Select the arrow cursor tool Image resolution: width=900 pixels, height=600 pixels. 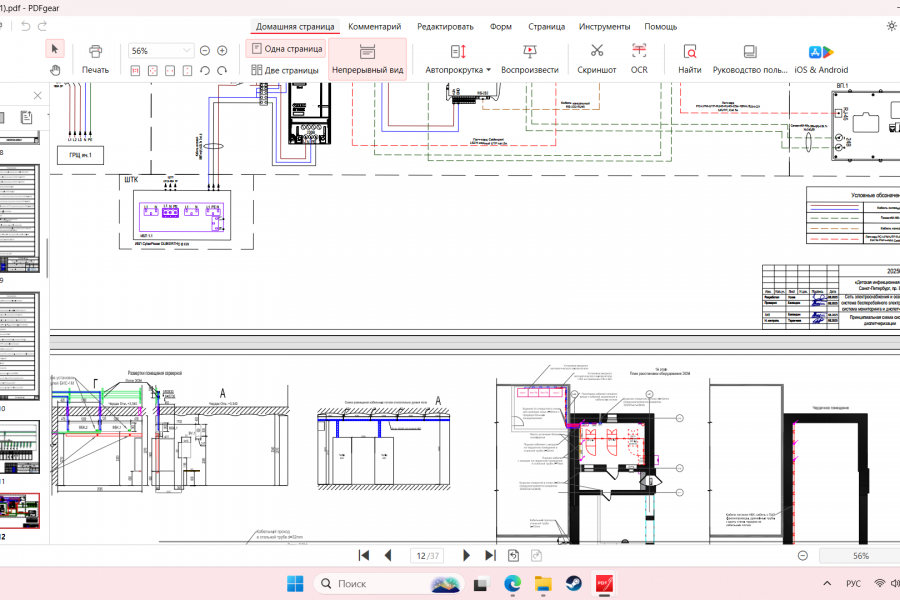[x=56, y=49]
